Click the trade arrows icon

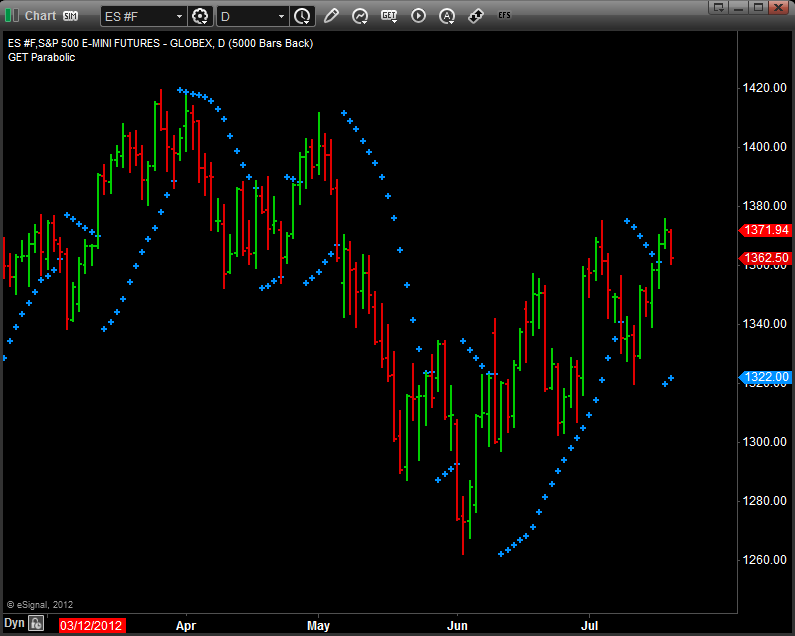click(476, 16)
